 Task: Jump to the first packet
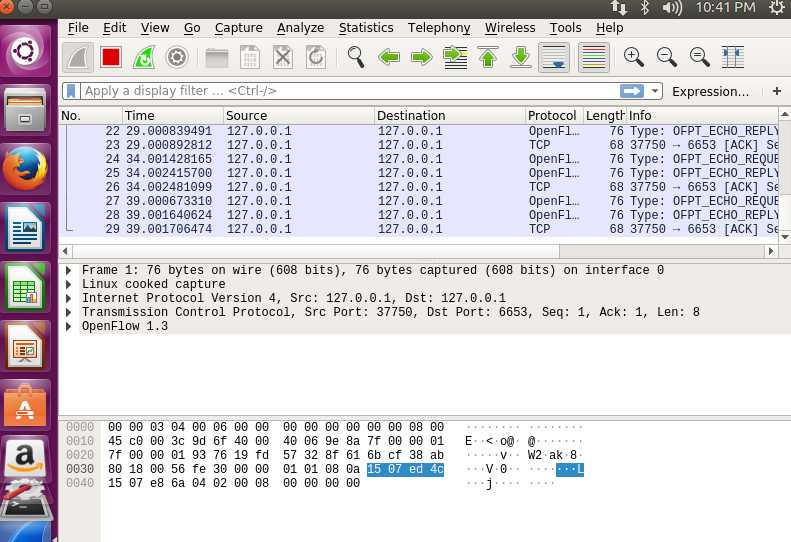coord(488,57)
